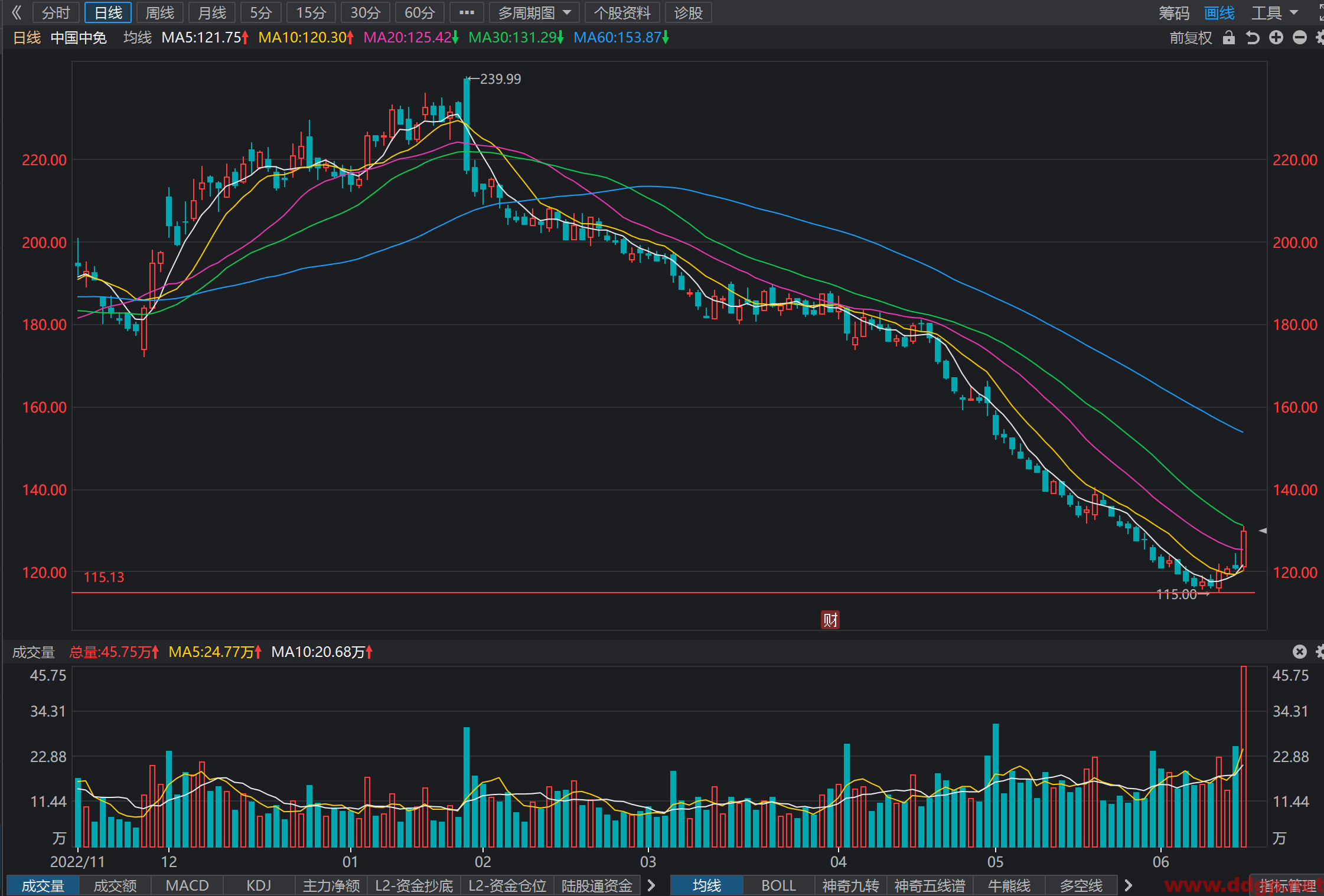The width and height of the screenshot is (1324, 896).
Task: Zoom out with the minus circle icon
Action: point(1300,38)
